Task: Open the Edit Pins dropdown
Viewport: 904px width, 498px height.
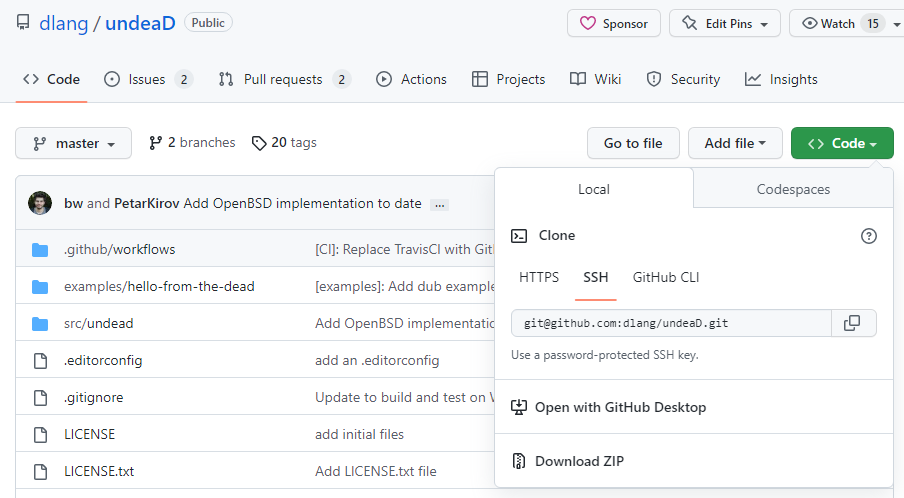Action: pyautogui.click(x=725, y=23)
